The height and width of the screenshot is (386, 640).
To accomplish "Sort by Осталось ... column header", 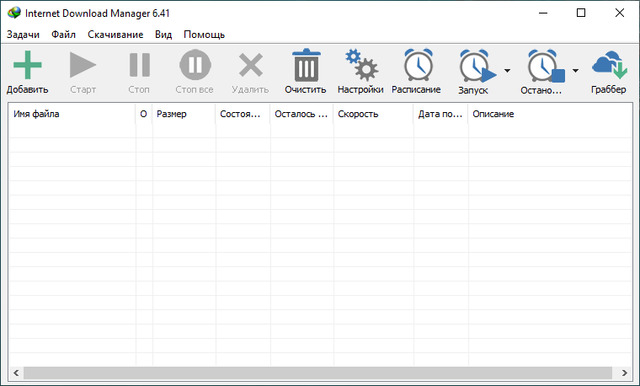I will [302, 114].
